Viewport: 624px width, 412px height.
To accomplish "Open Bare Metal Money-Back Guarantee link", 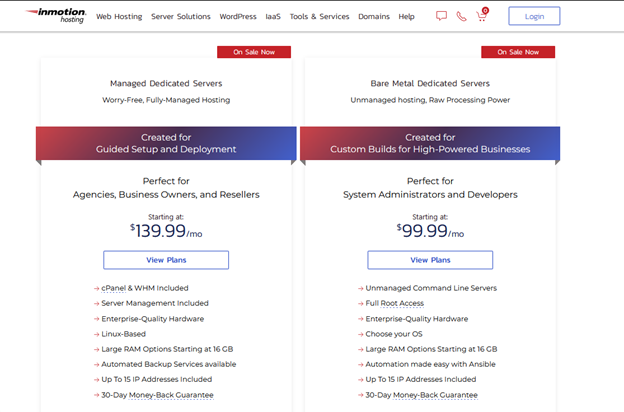I will click(x=435, y=395).
